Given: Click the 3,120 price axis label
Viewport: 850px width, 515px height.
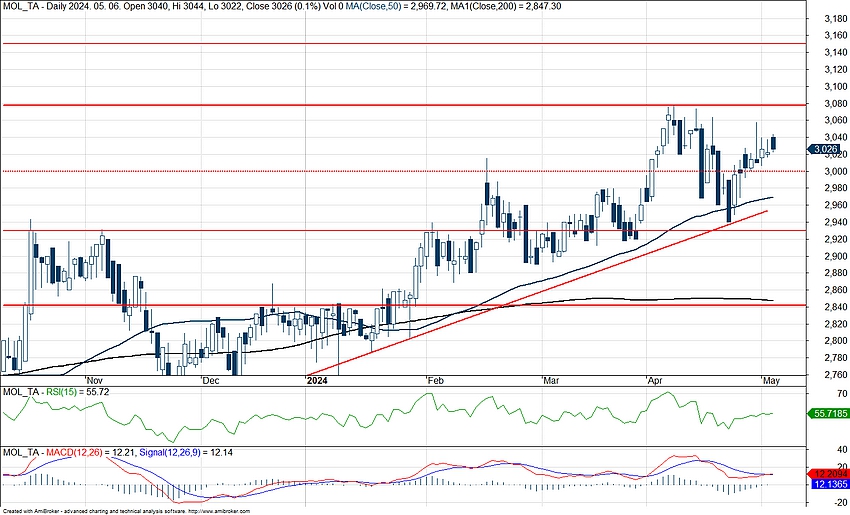Looking at the screenshot, I should coord(835,69).
